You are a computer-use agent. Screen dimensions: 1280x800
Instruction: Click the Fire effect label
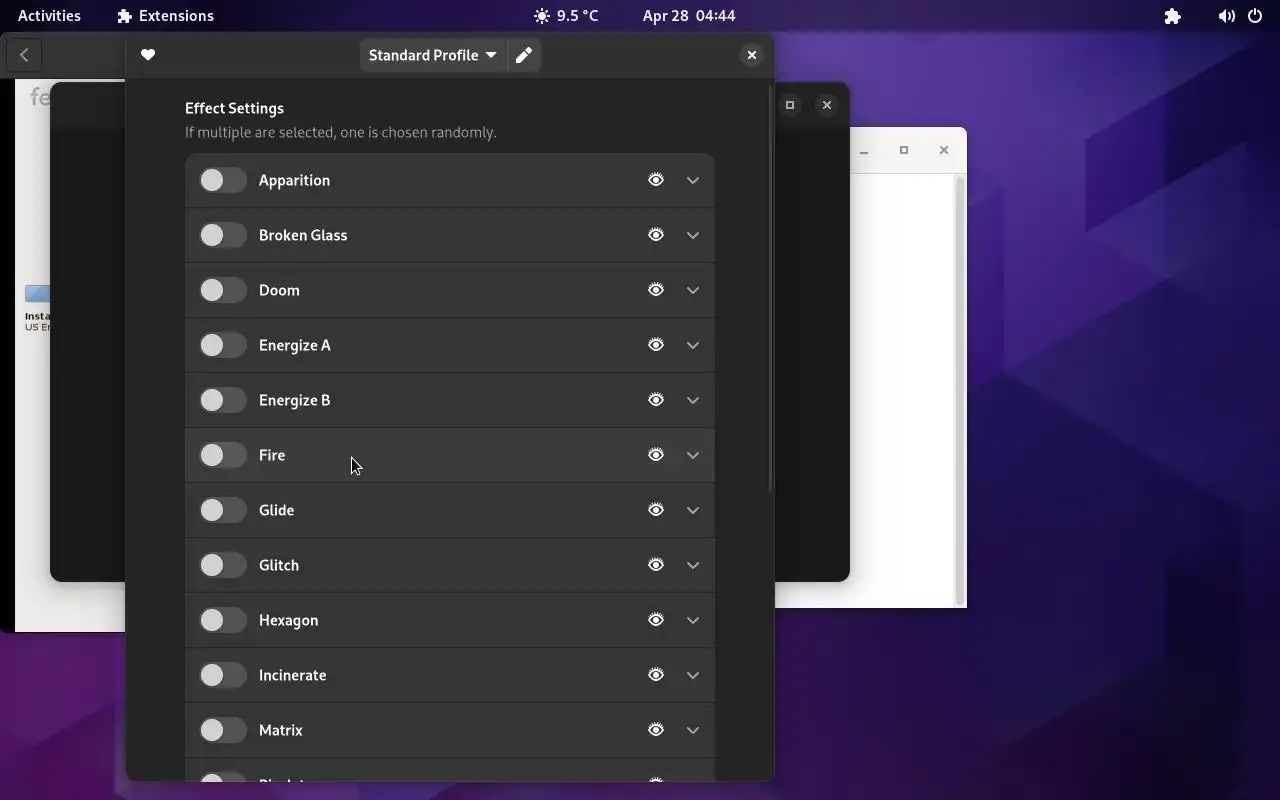click(272, 455)
